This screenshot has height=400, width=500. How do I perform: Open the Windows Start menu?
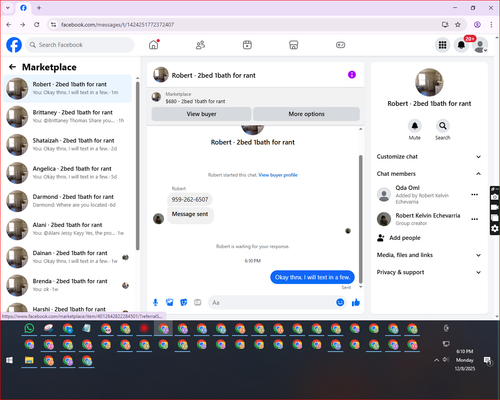tap(10, 360)
